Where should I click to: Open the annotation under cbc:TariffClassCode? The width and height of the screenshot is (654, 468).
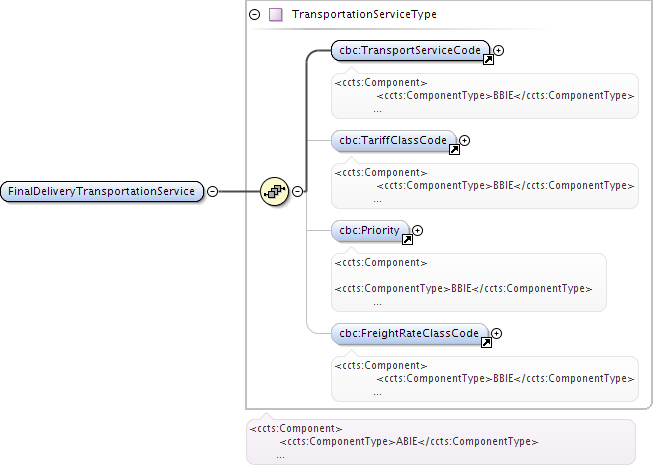(485, 186)
